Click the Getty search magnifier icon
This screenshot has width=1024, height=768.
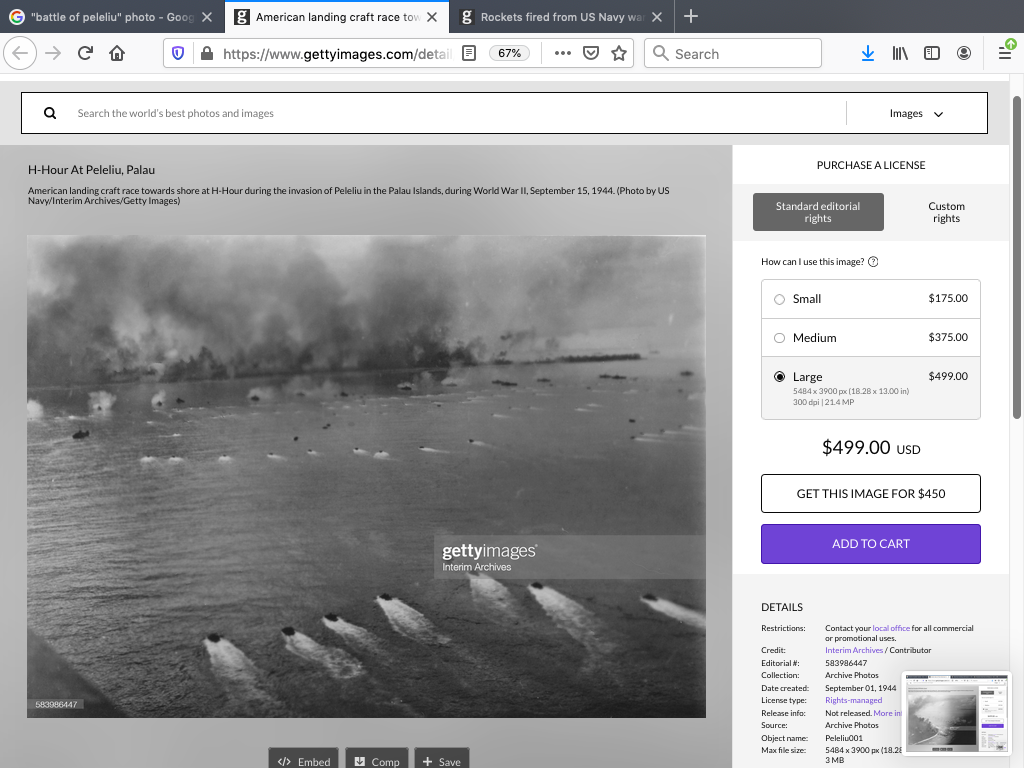pyautogui.click(x=50, y=113)
